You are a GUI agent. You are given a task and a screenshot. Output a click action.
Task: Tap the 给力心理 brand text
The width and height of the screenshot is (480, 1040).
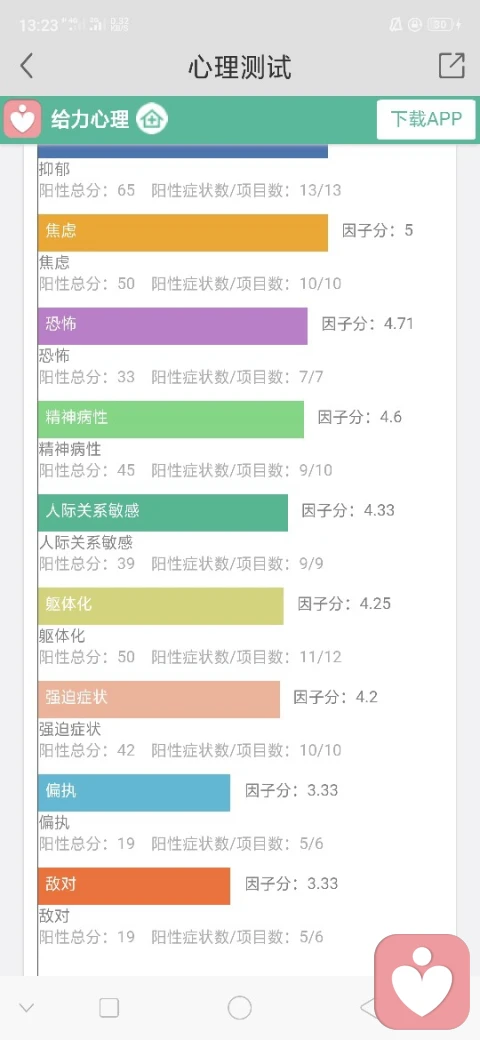(x=90, y=119)
